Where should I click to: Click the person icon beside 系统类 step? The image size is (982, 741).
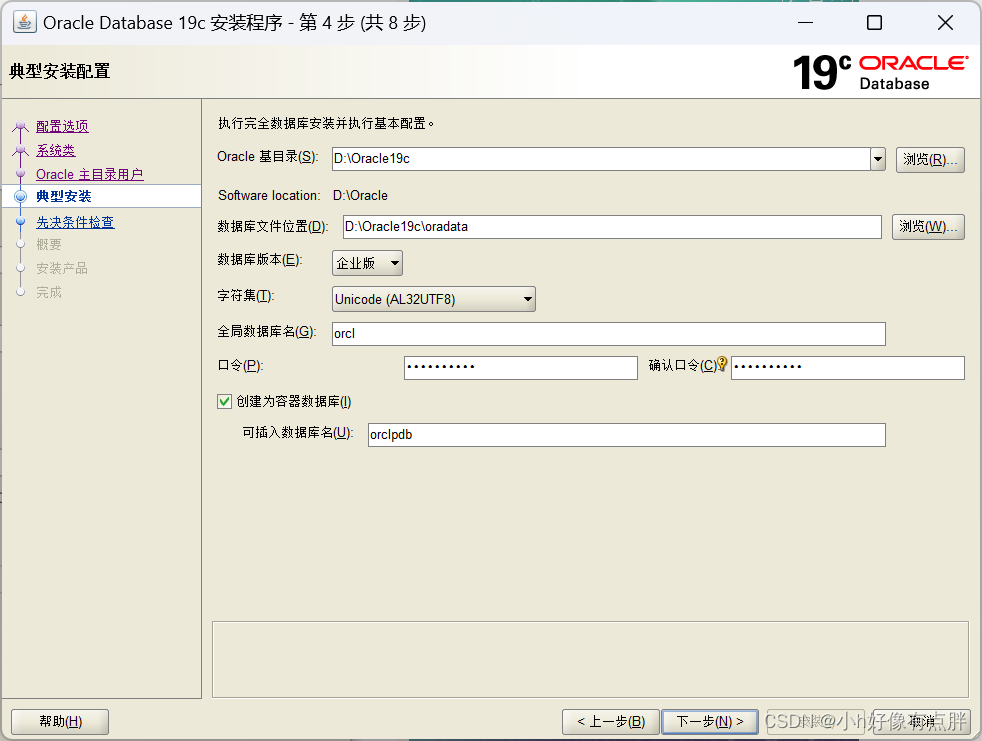(x=22, y=150)
